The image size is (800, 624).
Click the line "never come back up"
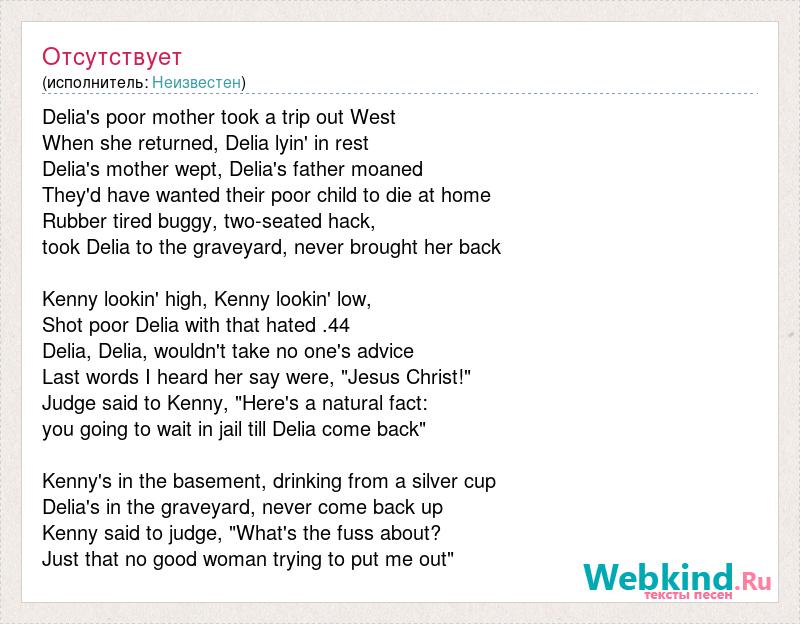242,508
